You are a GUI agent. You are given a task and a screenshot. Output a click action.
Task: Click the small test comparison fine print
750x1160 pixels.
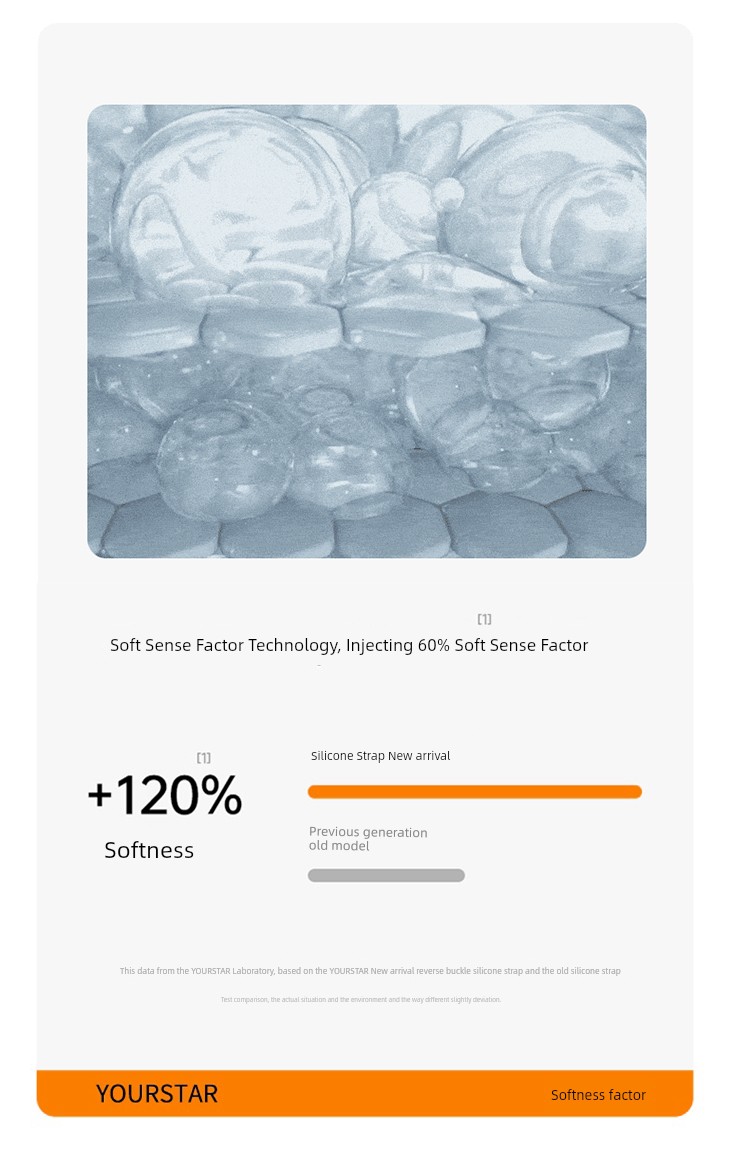click(361, 999)
